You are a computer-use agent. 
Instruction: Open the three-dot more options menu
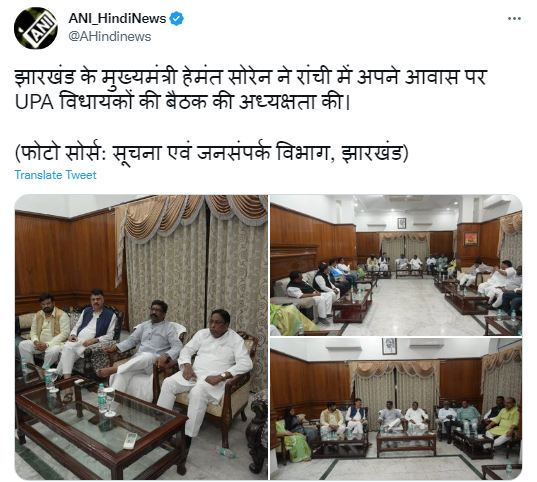pos(514,18)
